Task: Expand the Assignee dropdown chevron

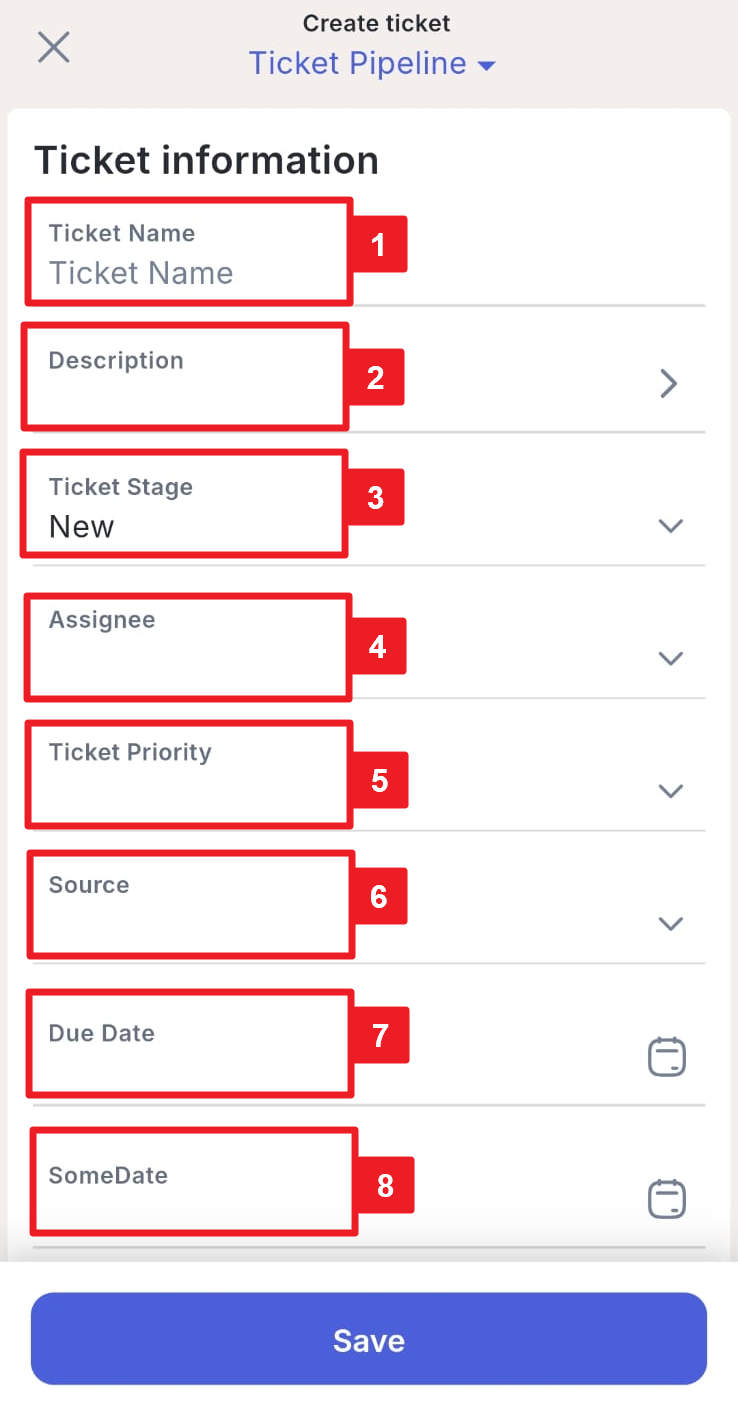Action: point(670,658)
